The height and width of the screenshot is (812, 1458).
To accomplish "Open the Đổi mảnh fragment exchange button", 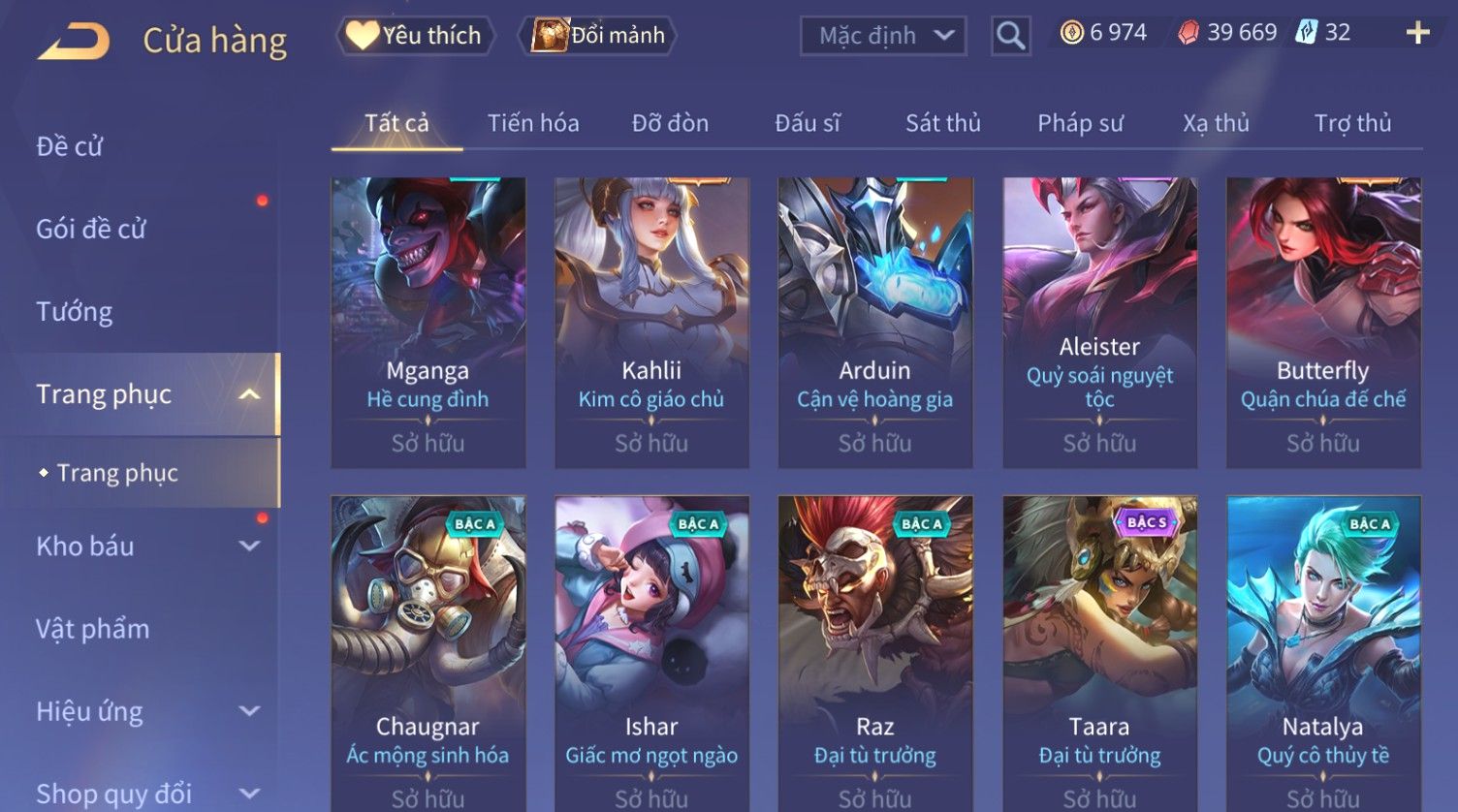I will (597, 36).
